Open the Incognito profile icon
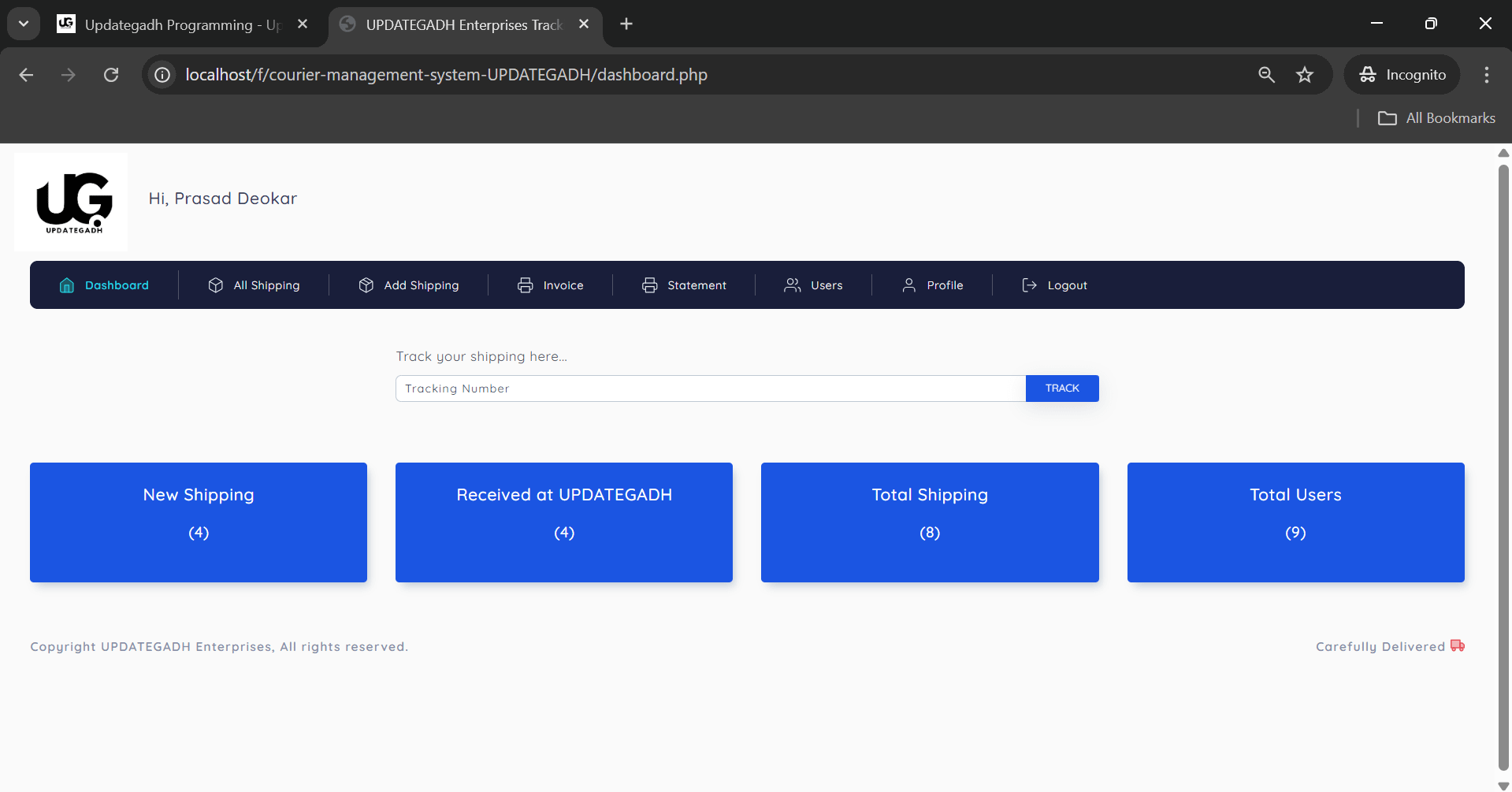Screen dimensions: 1512x792 pos(1369,74)
